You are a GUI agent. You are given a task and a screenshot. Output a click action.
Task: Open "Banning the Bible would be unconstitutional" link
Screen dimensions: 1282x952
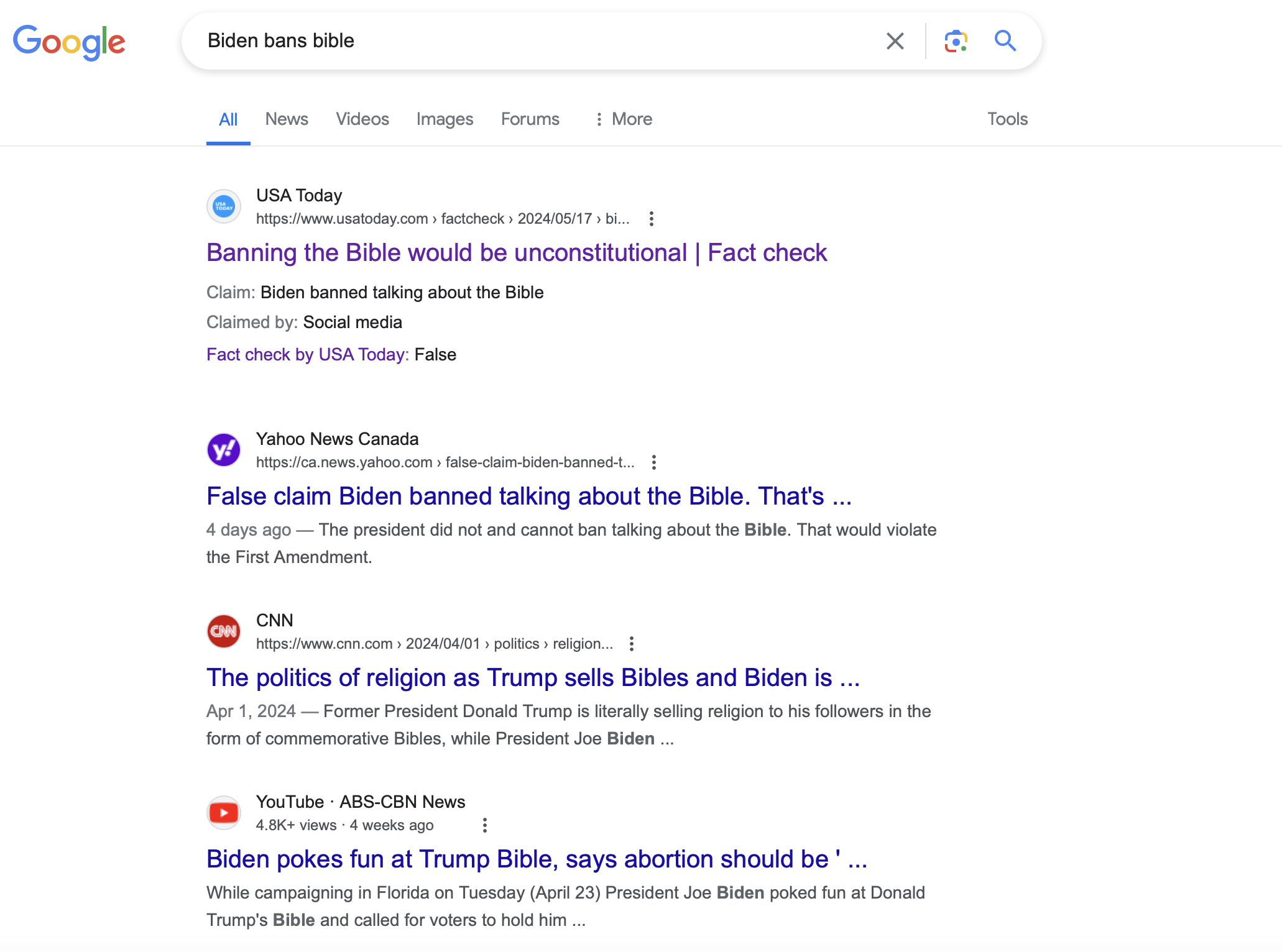(516, 253)
